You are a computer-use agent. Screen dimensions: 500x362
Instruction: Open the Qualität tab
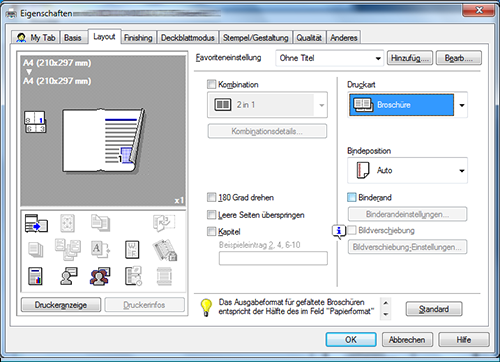pos(309,38)
